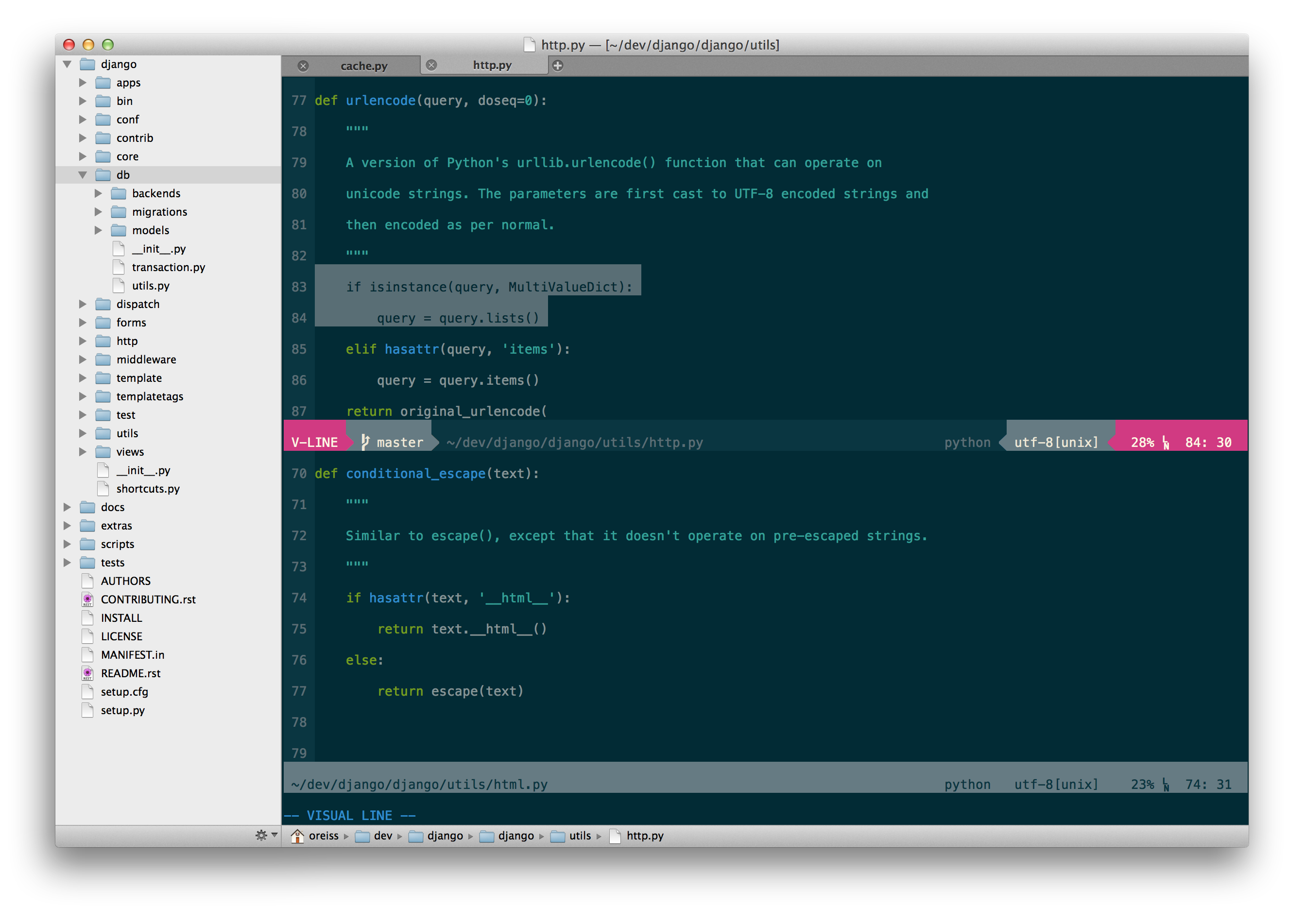This screenshot has height=924, width=1304.
Task: Expand the extras folder
Action: pos(67,526)
